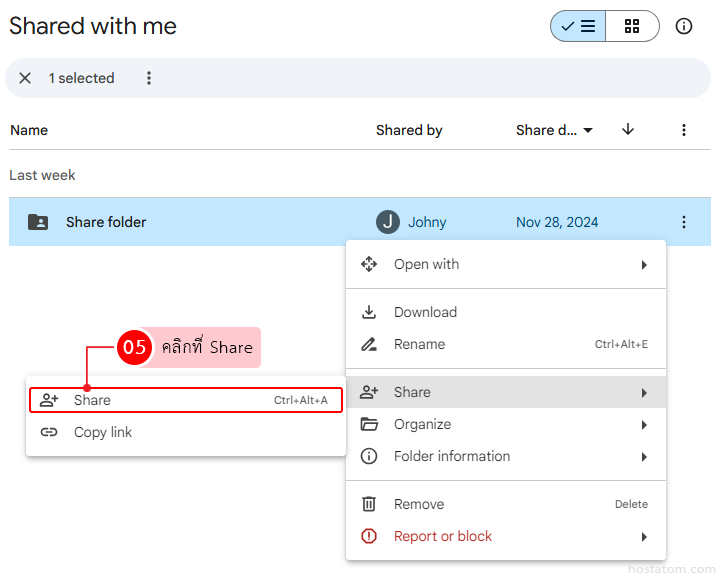The width and height of the screenshot is (720, 577).
Task: Select Copy link in the submenu
Action: click(x=102, y=432)
